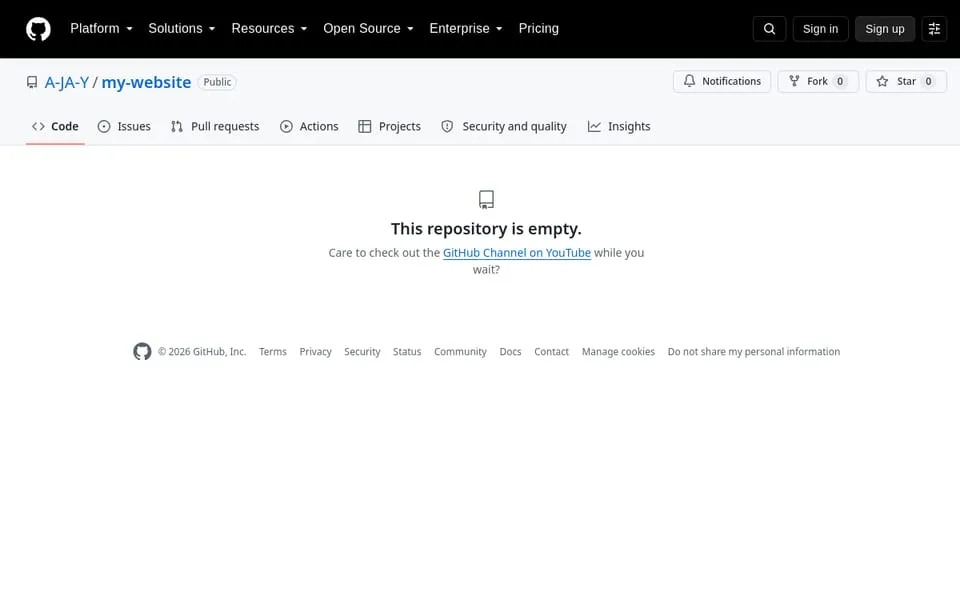Open GitHub Channel on YouTube link
The image size is (960, 600).
[517, 253]
